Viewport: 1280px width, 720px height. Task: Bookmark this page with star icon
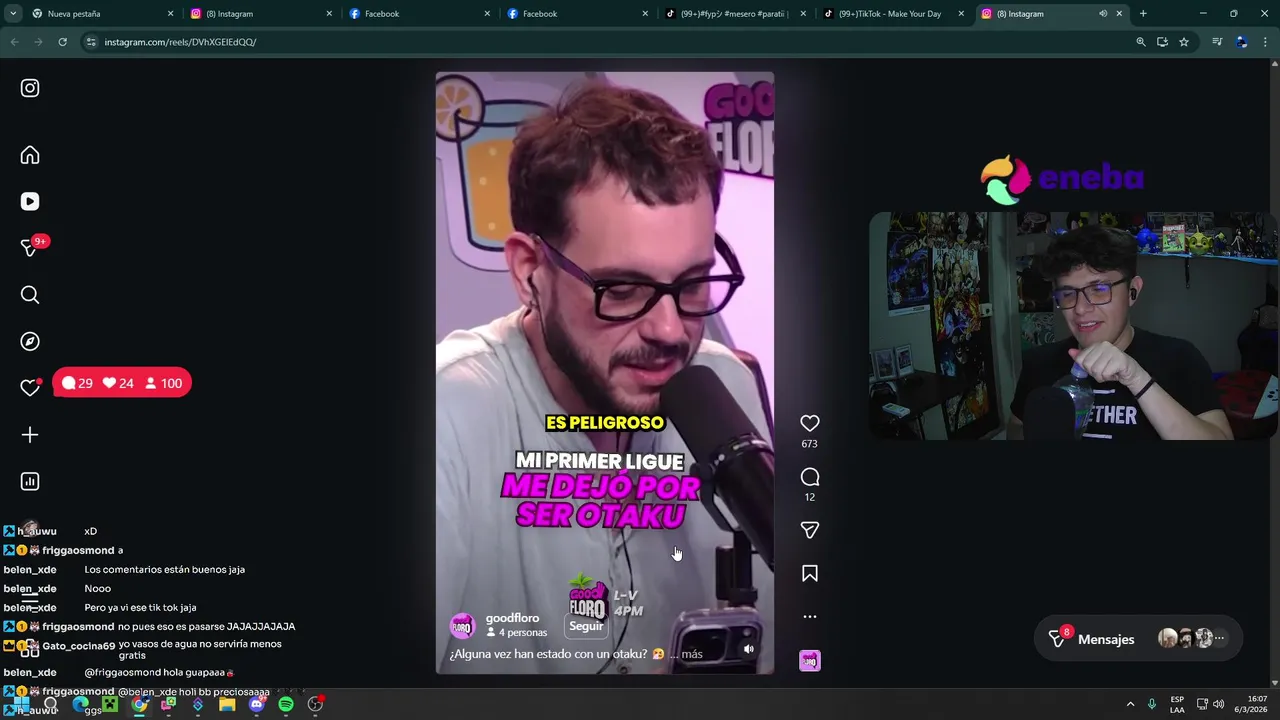1184,42
